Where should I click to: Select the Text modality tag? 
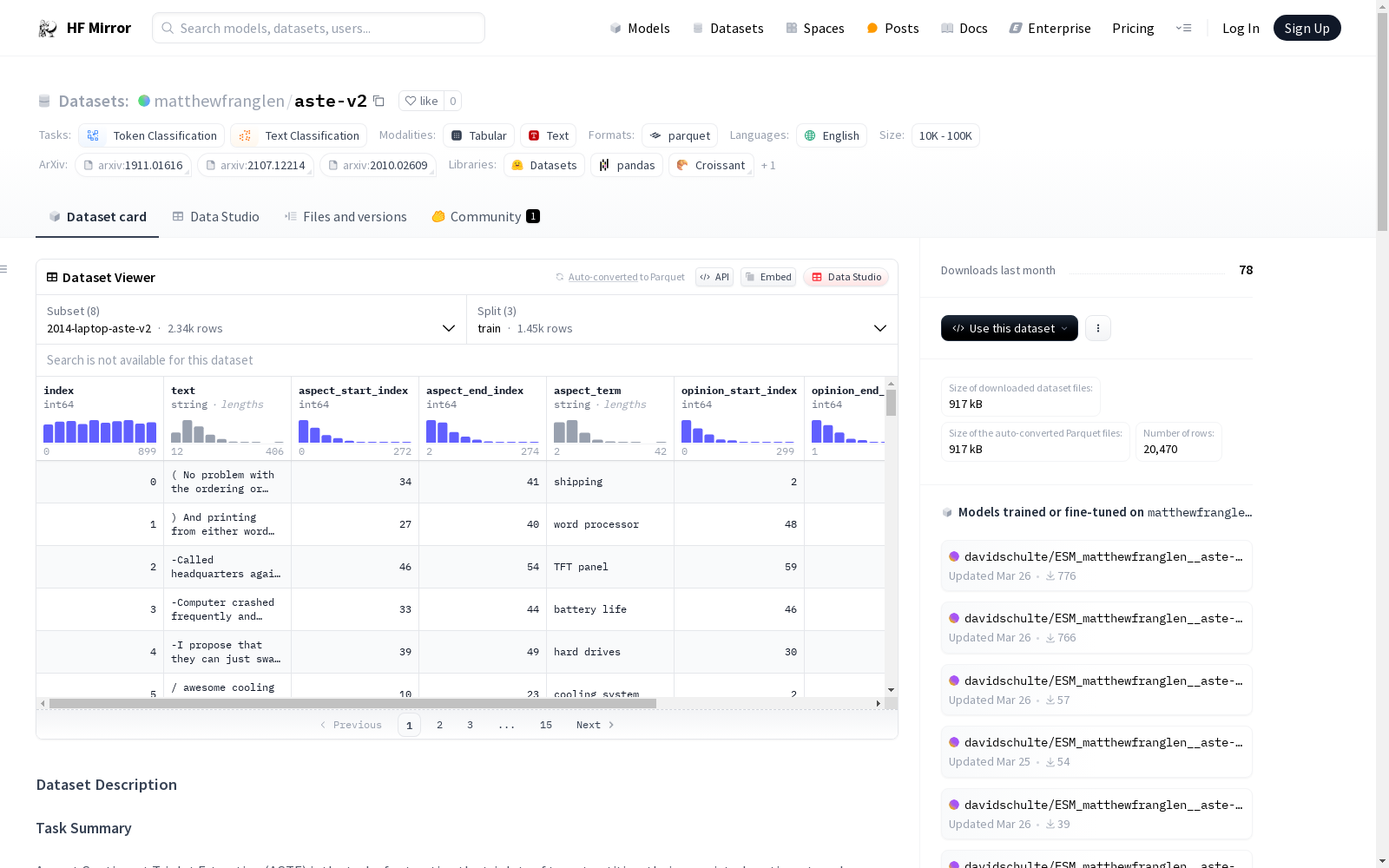549,135
